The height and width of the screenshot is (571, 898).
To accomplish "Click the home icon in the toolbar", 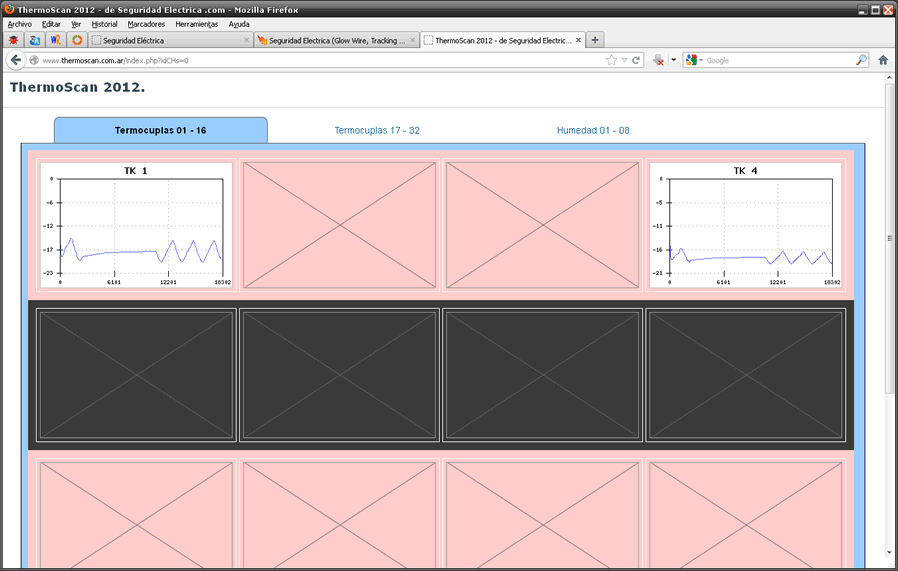I will (x=883, y=60).
